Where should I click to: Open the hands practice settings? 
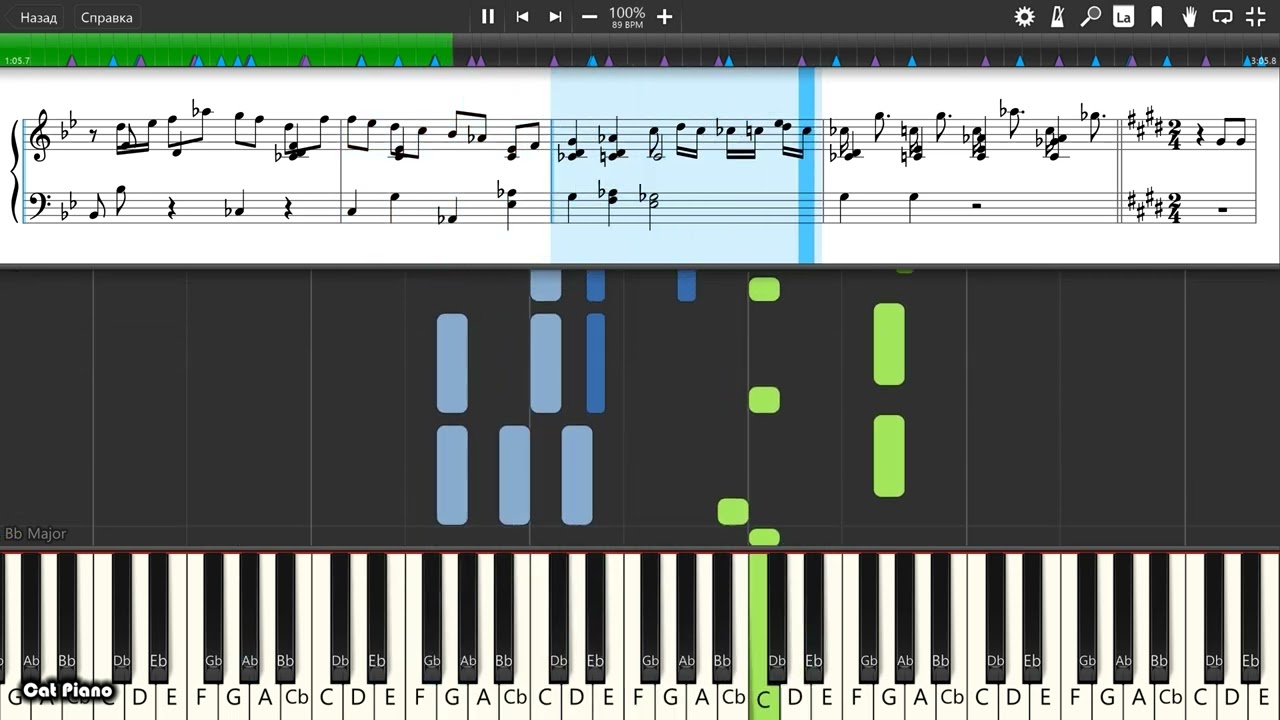click(1190, 17)
